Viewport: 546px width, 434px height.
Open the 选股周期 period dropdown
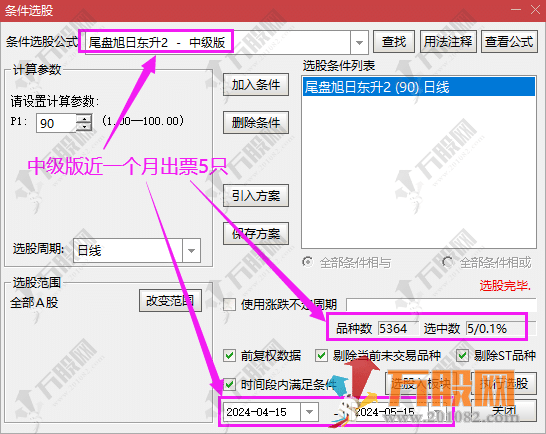click(191, 250)
